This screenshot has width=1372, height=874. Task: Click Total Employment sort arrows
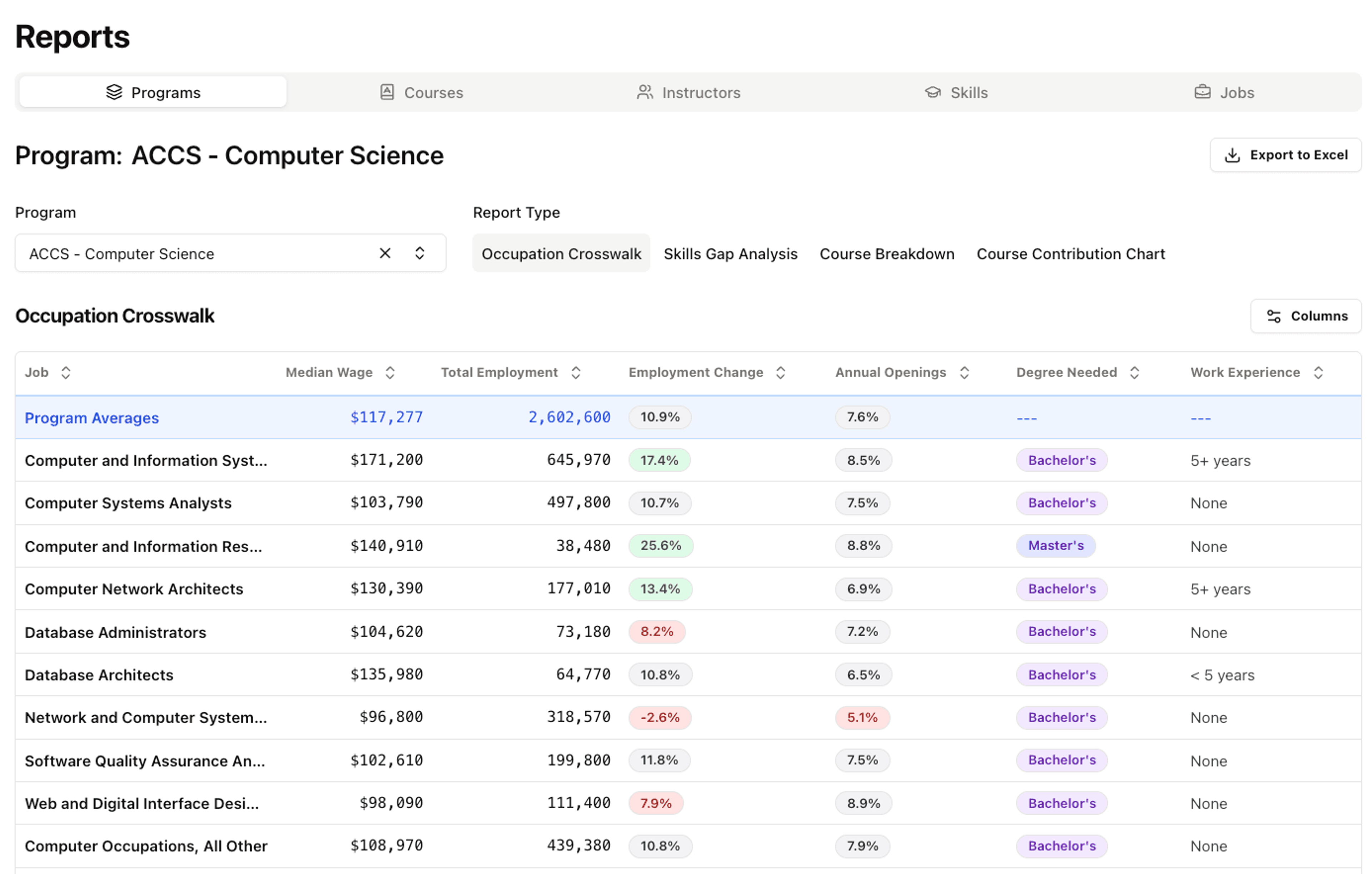[x=576, y=373]
